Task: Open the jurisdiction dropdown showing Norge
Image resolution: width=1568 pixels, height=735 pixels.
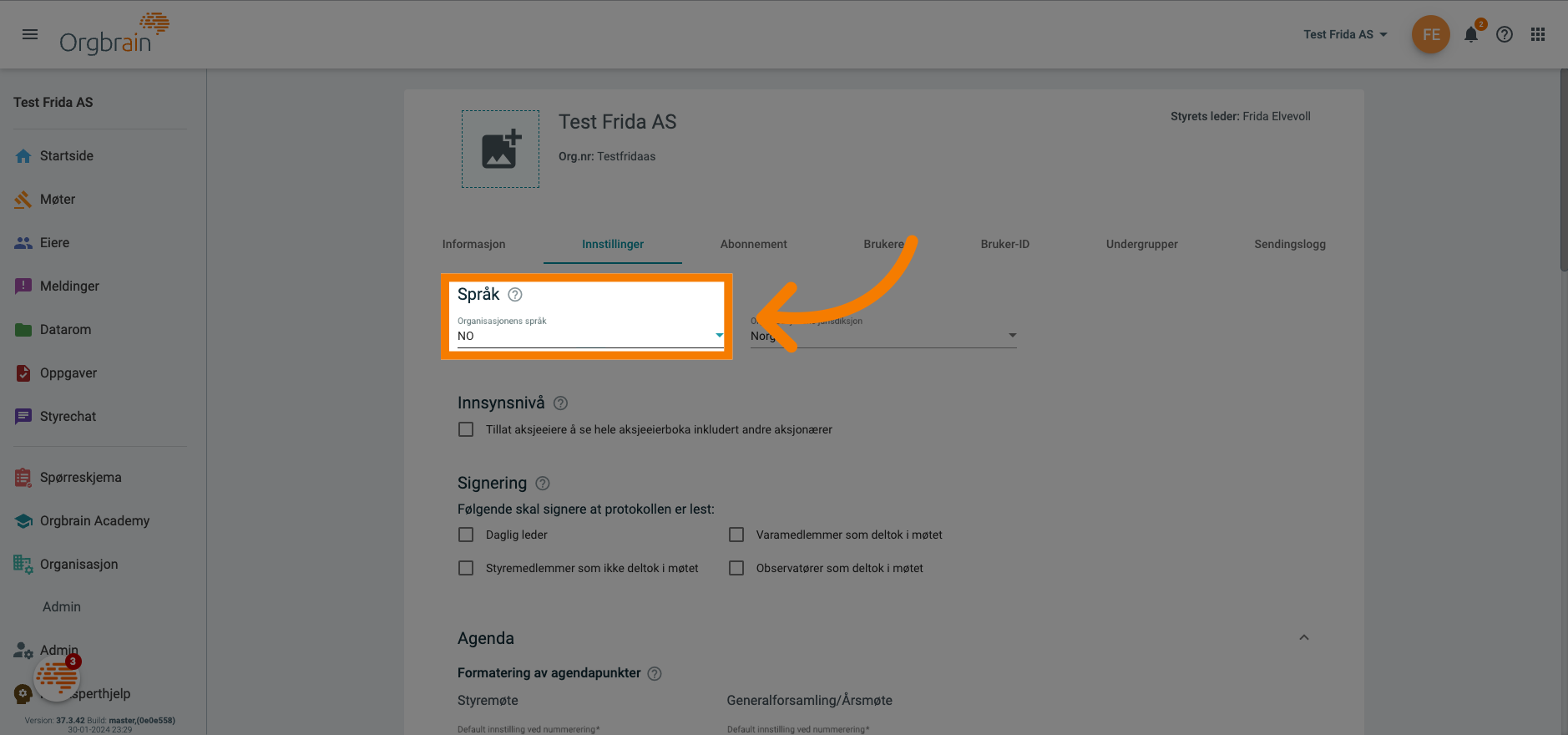Action: [x=883, y=336]
